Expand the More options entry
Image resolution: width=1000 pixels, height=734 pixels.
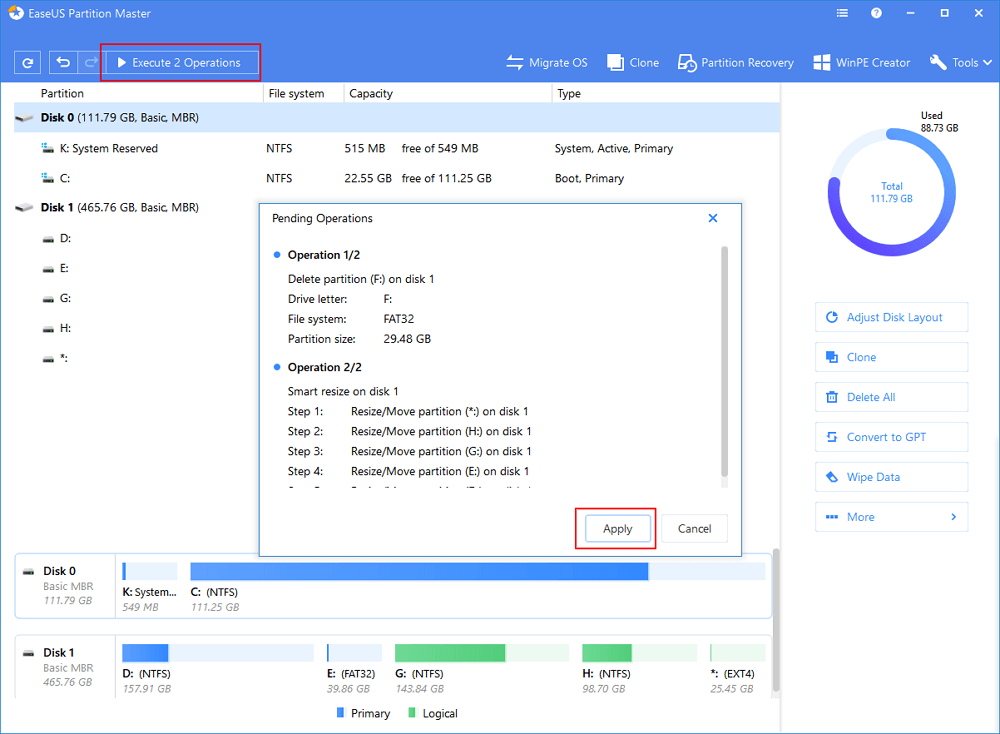pos(891,517)
